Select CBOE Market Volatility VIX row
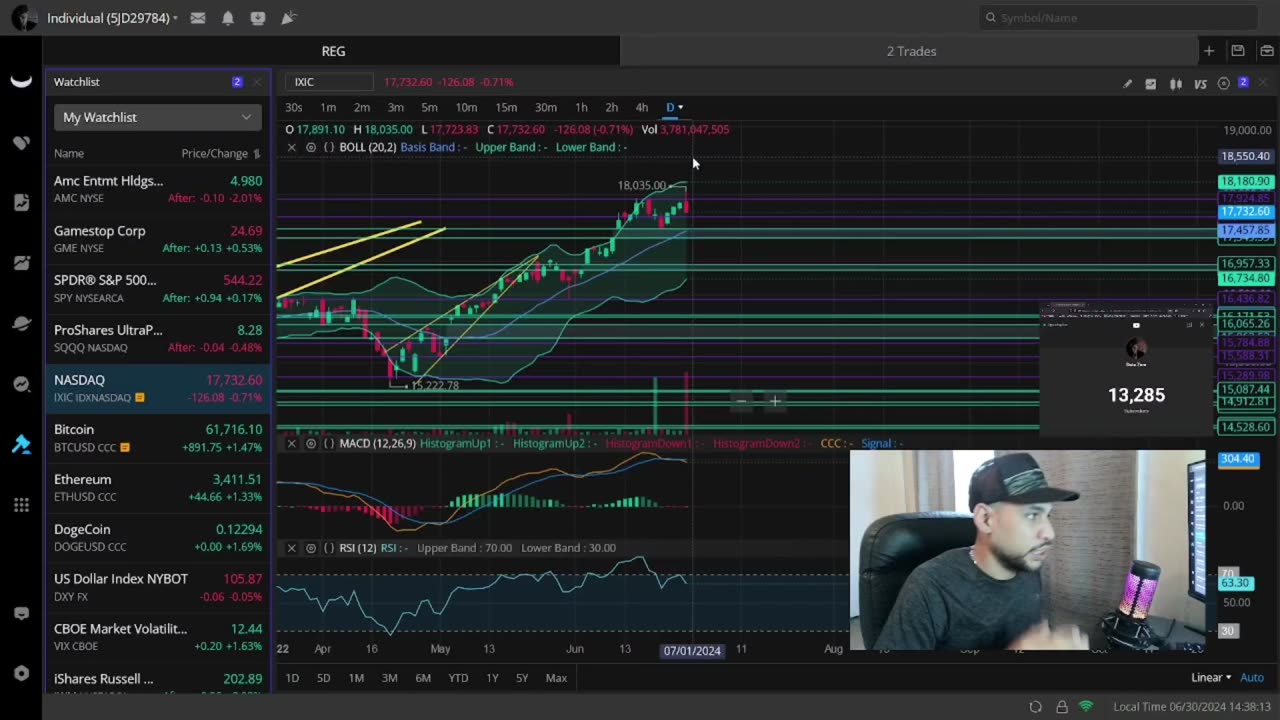 [158, 637]
